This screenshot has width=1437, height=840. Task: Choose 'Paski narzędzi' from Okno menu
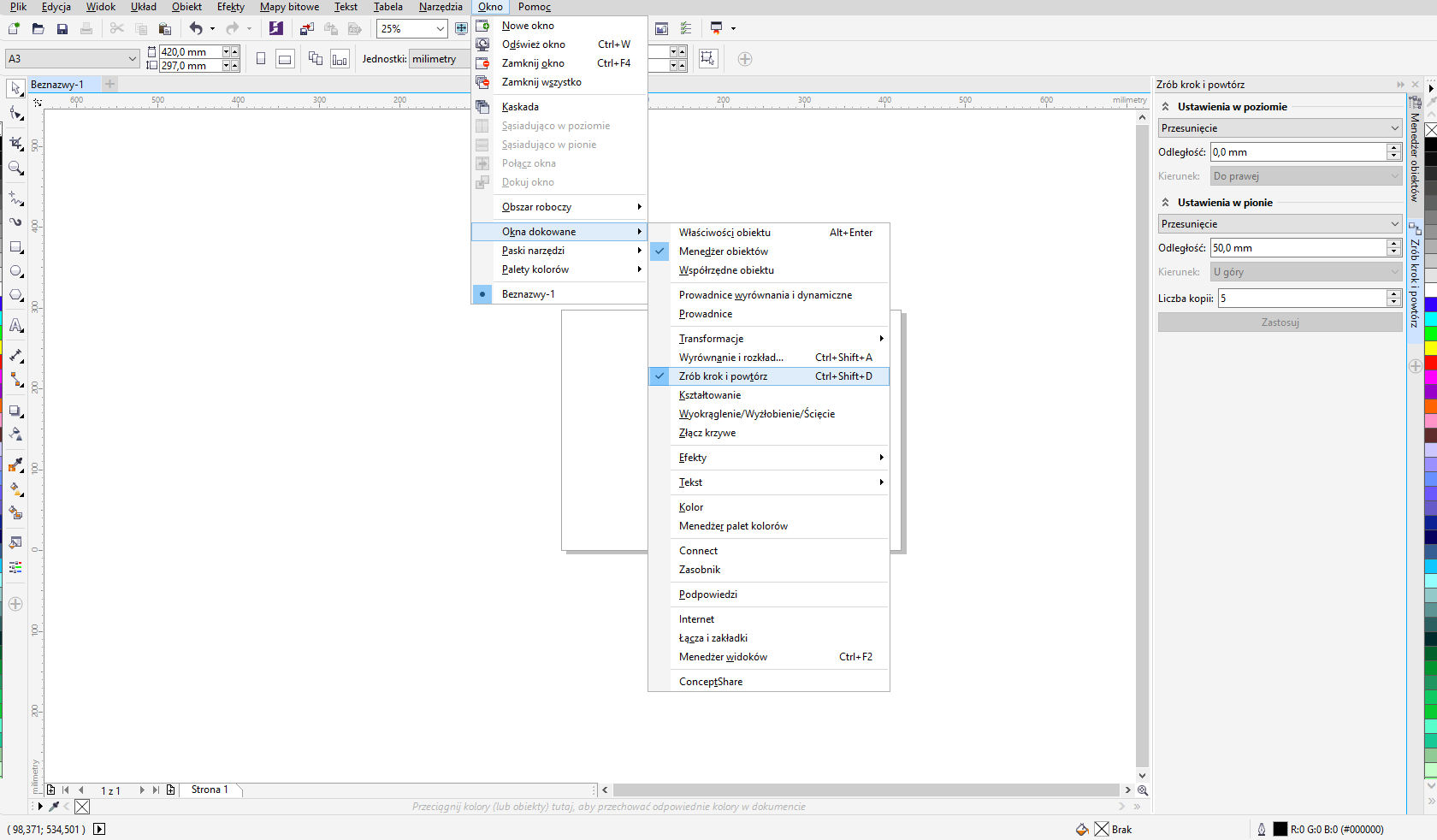click(533, 251)
